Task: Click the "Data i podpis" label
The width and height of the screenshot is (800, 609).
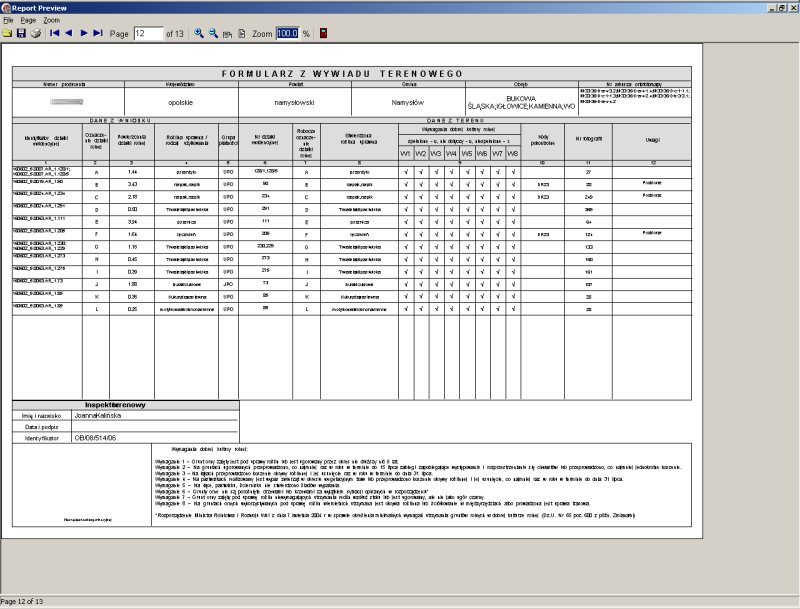Action: coord(41,427)
